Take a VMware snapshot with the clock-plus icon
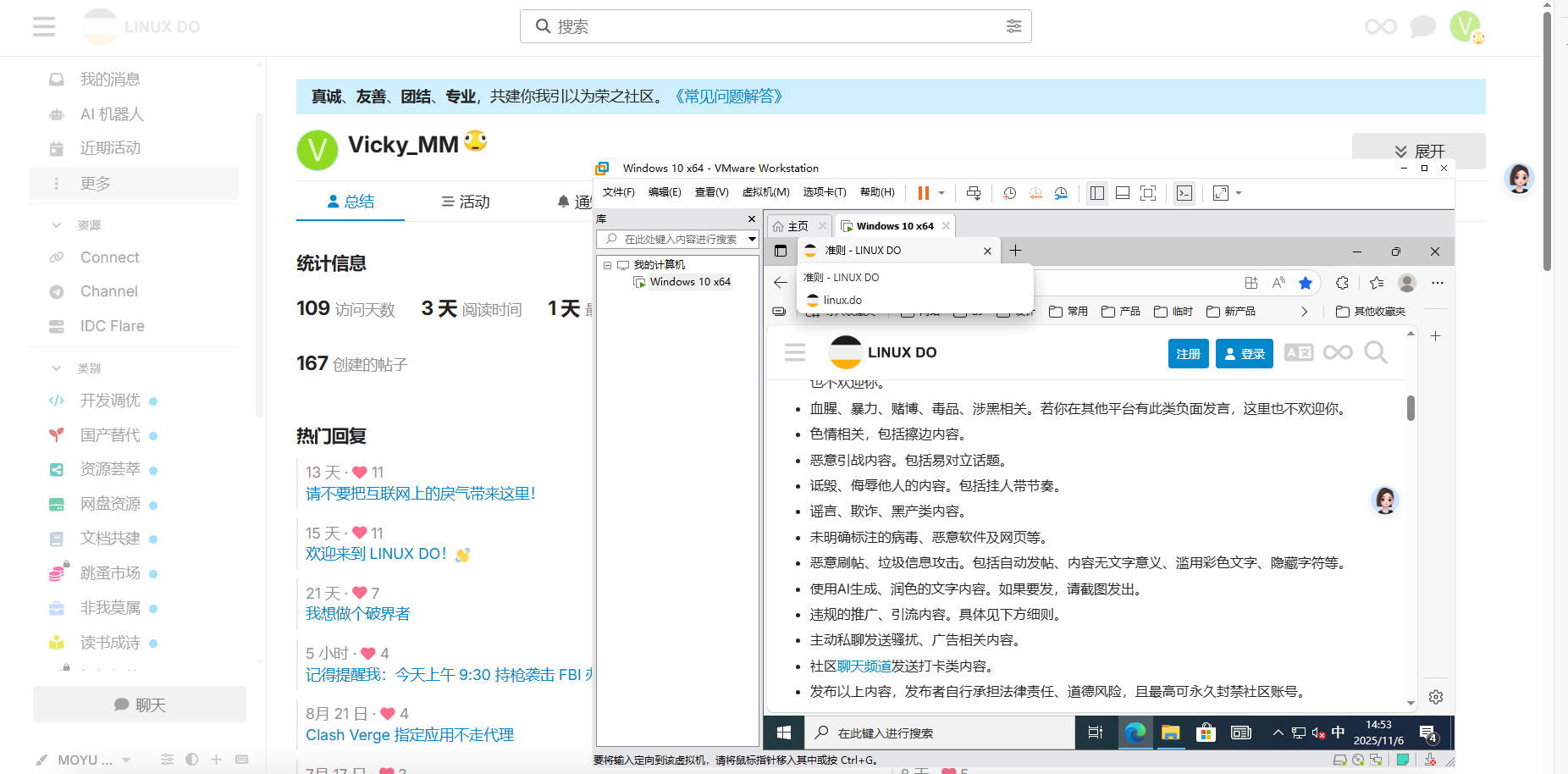 1009,193
